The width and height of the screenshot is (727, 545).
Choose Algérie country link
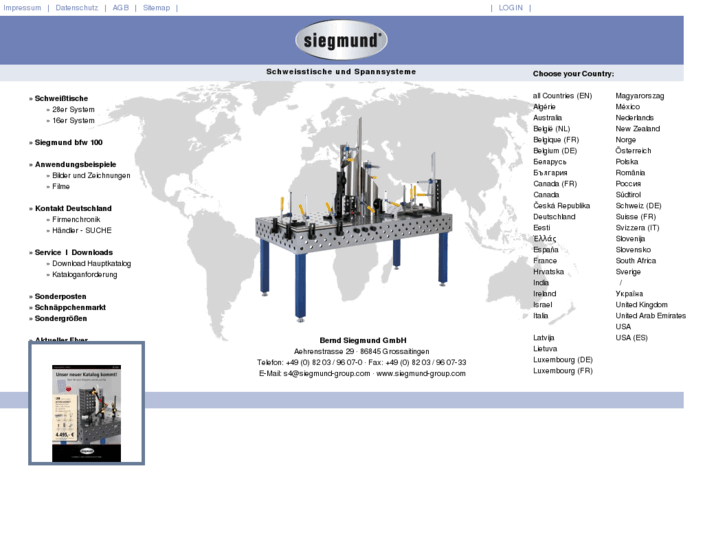tap(544, 107)
